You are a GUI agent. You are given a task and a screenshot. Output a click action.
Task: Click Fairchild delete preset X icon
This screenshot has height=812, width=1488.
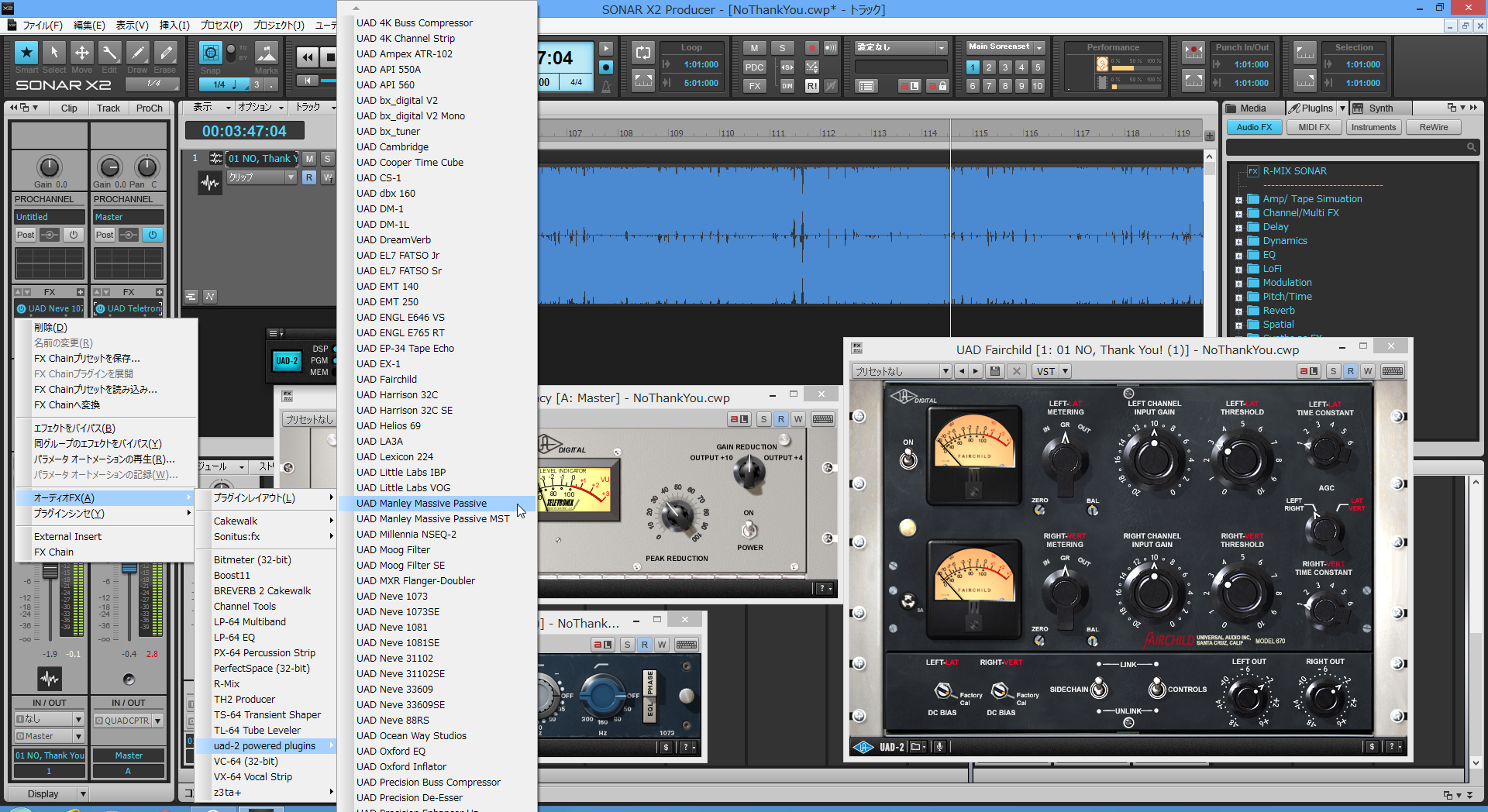tap(1018, 372)
